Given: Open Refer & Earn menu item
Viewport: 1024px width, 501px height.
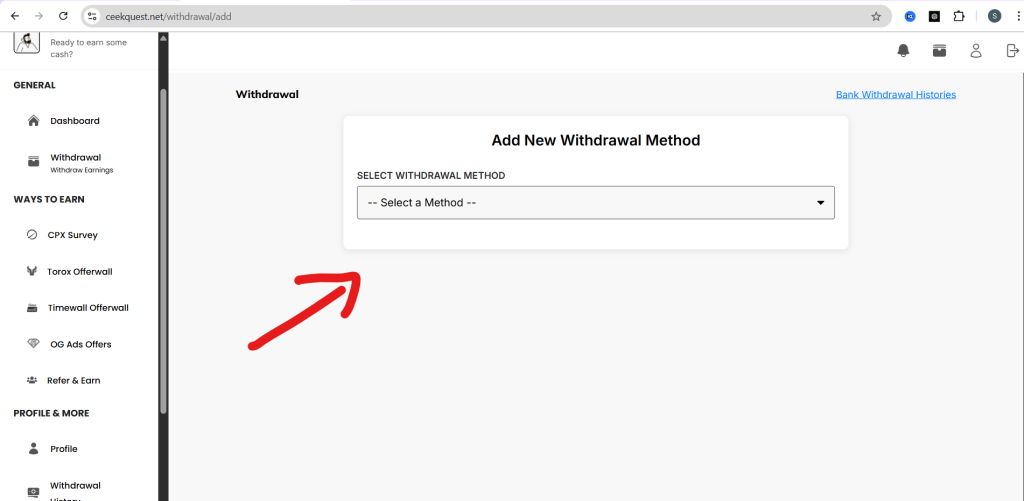Looking at the screenshot, I should tap(73, 380).
